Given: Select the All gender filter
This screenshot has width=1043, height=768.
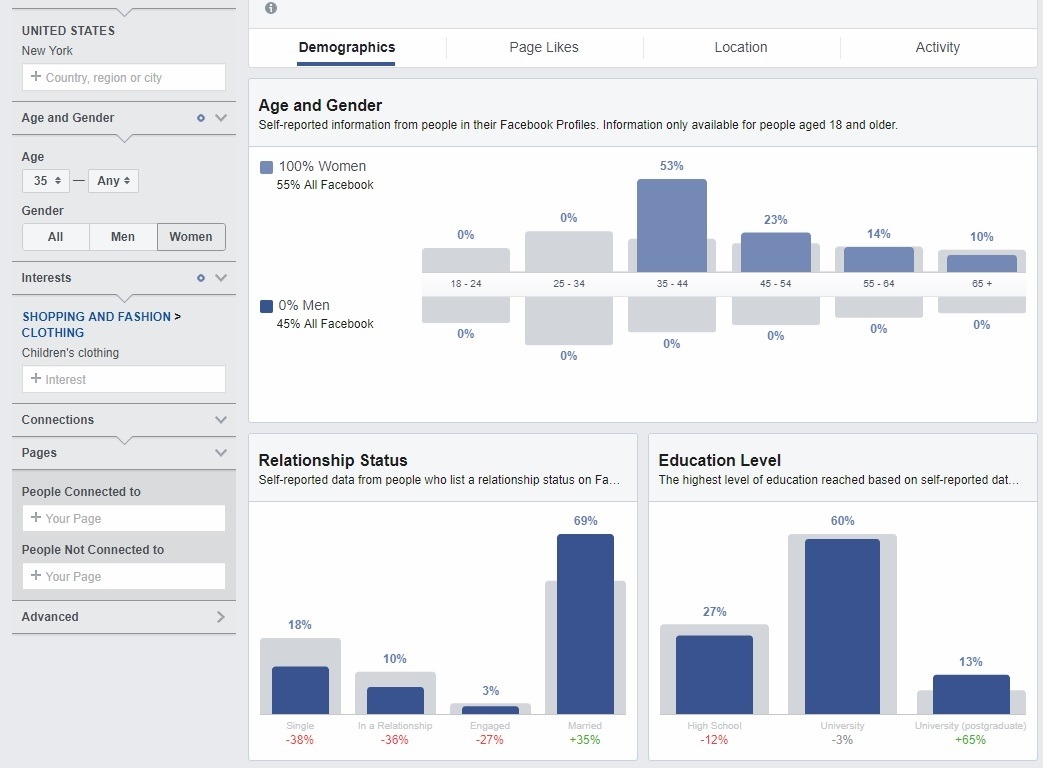Looking at the screenshot, I should [55, 237].
